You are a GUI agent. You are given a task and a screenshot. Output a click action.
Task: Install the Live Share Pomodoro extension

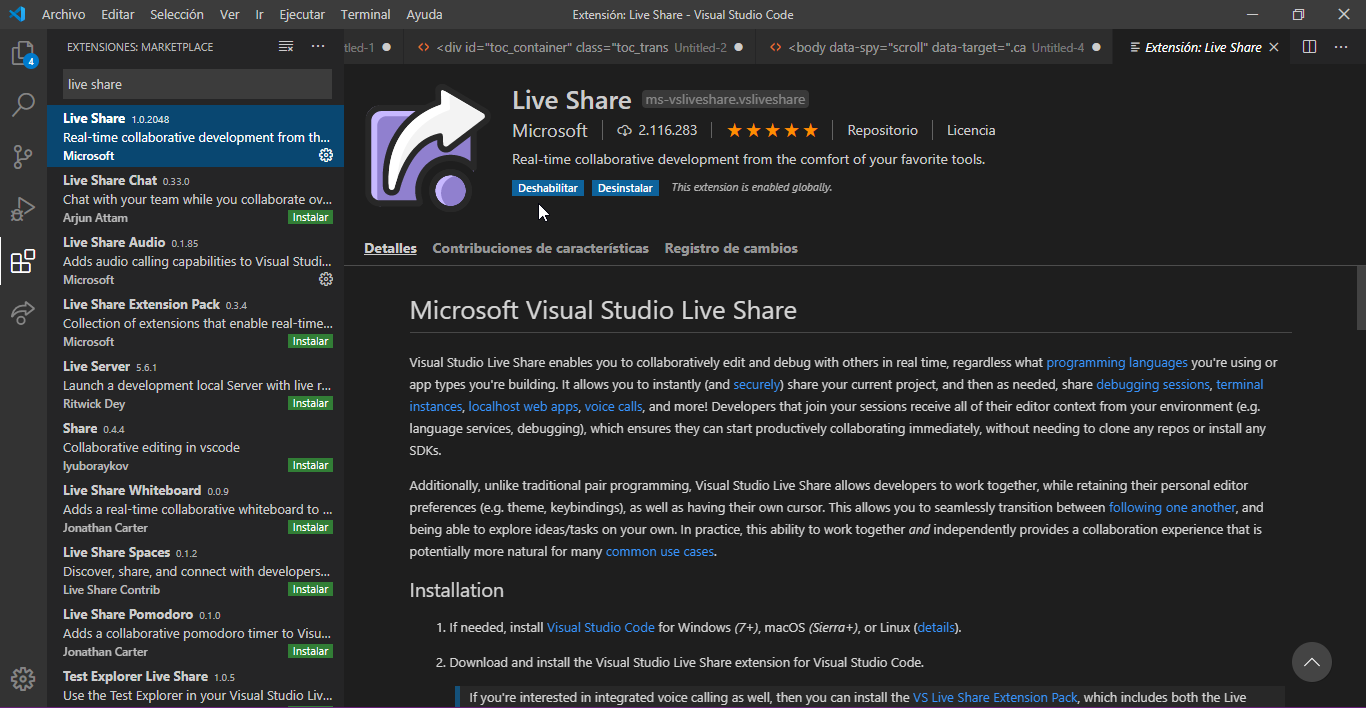click(310, 651)
